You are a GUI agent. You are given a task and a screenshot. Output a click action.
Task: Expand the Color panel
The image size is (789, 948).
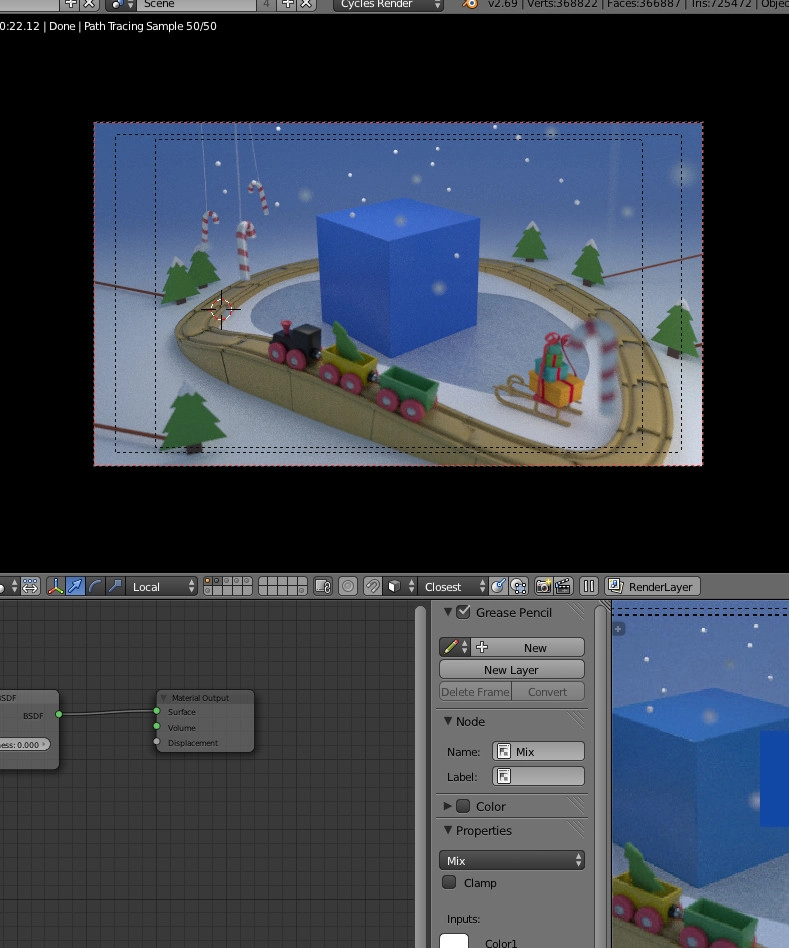pos(448,806)
